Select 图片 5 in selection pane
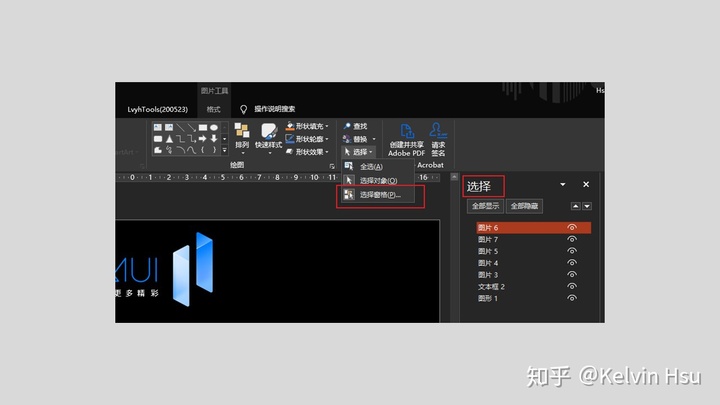Screen dimensions: 720x405 coord(488,251)
